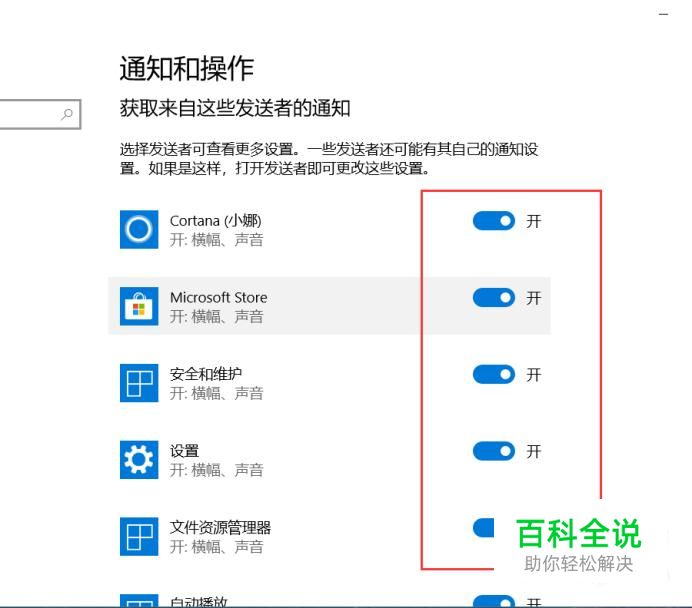692x608 pixels.
Task: Click 开: 横幅、声音 under Microsoft Store
Action: click(x=217, y=317)
